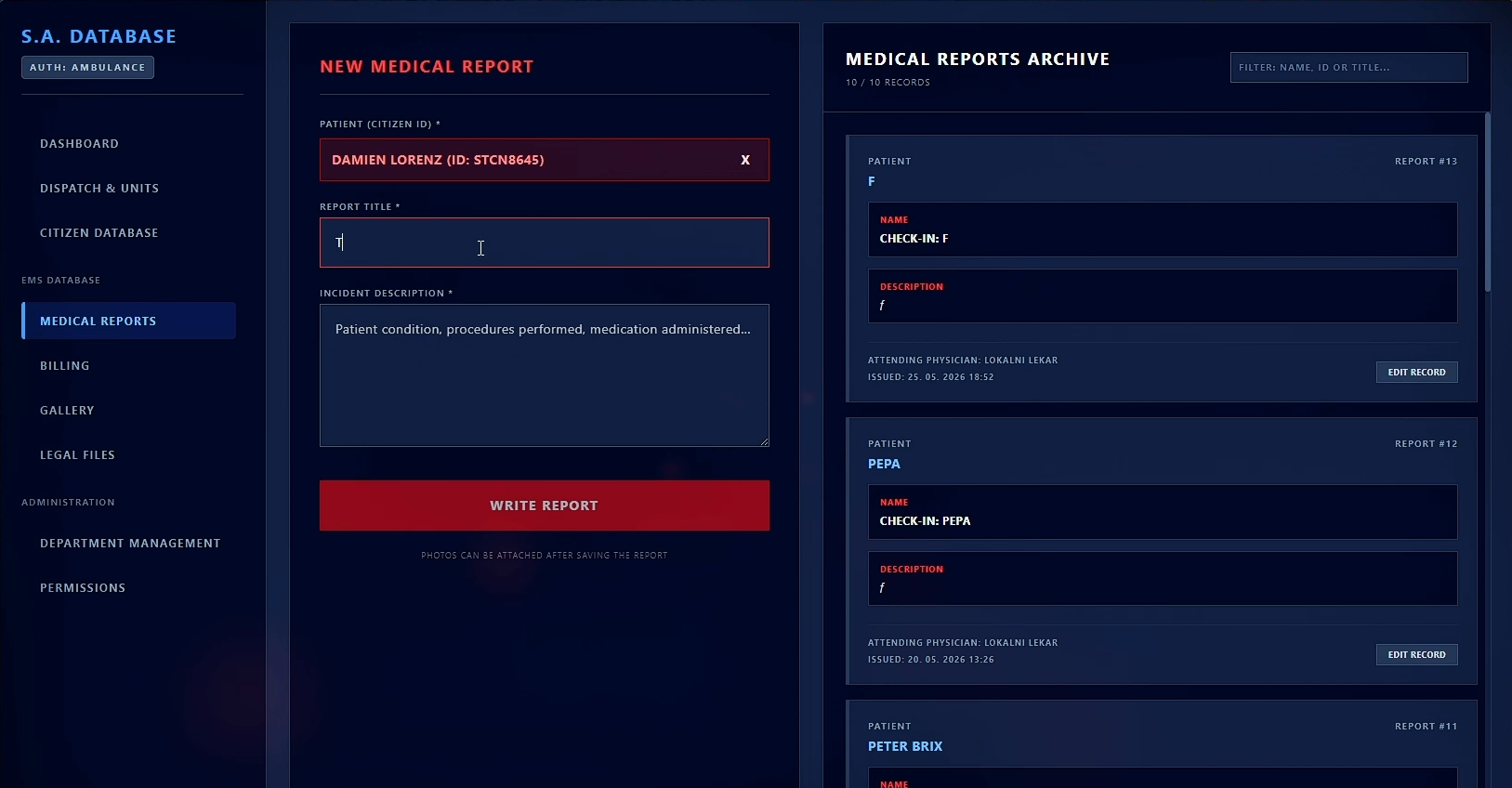
Task: Focus the Incident Description text area
Action: tap(545, 375)
